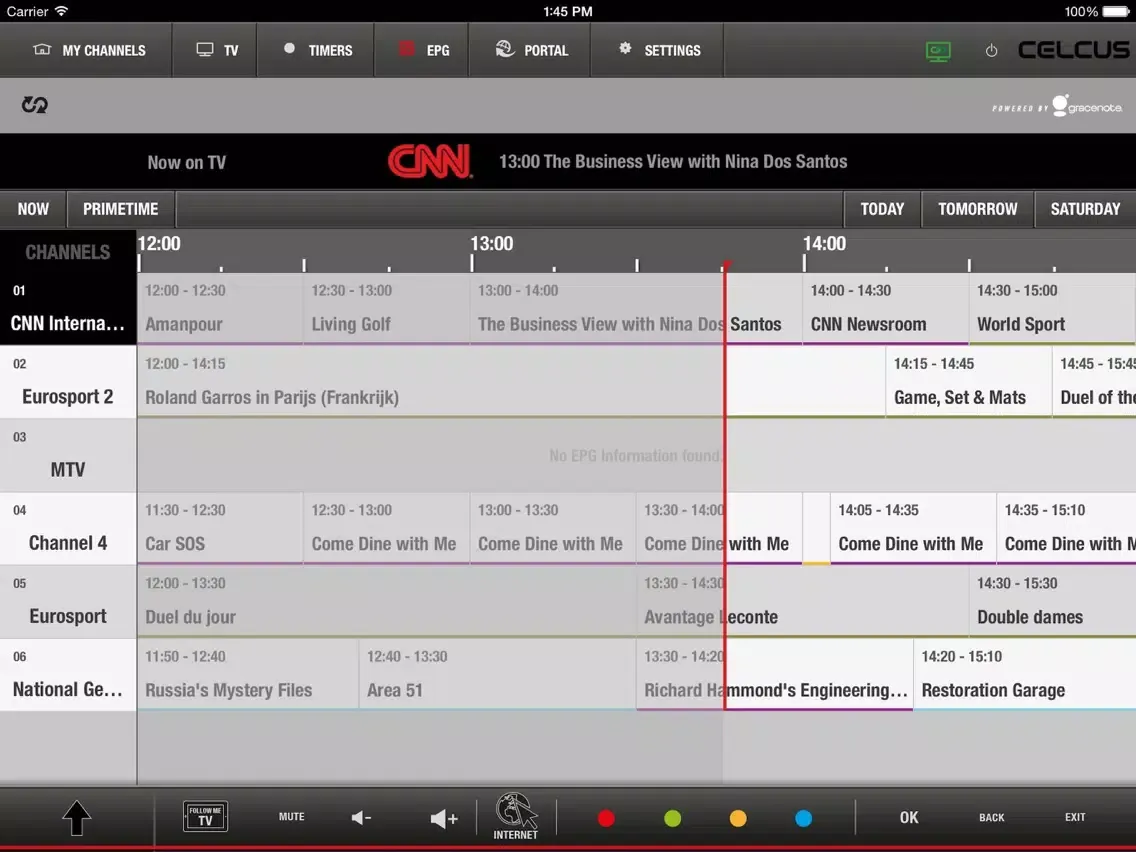1136x852 pixels.
Task: Switch to the TV tab
Action: pyautogui.click(x=214, y=50)
